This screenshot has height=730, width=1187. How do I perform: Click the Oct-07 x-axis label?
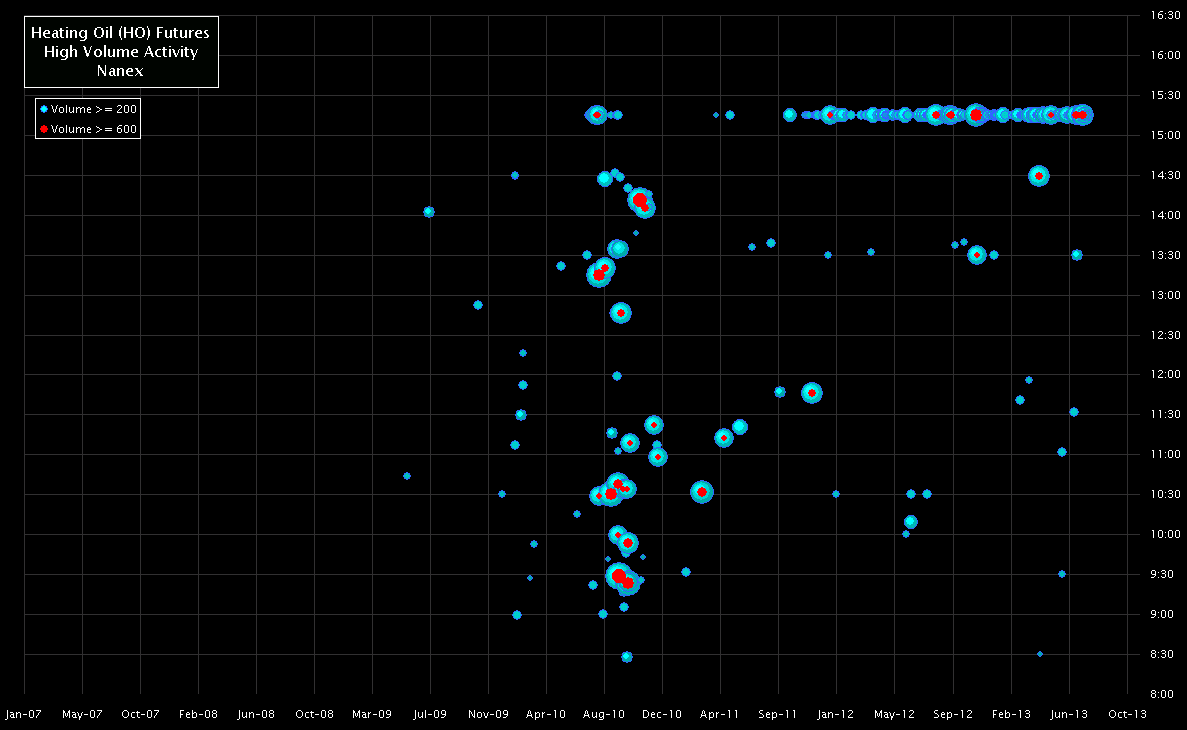click(140, 714)
